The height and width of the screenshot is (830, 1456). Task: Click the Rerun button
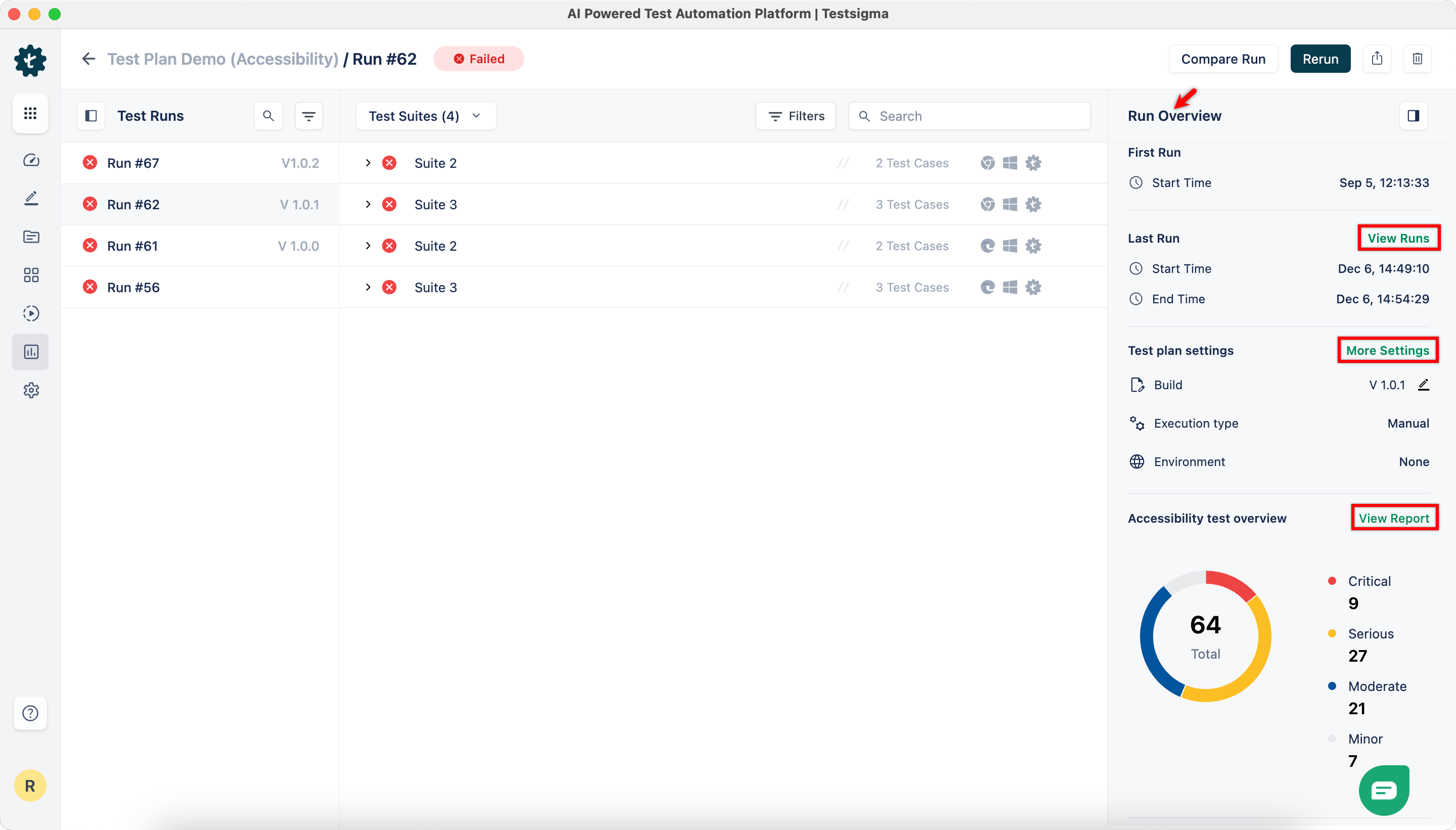1321,58
